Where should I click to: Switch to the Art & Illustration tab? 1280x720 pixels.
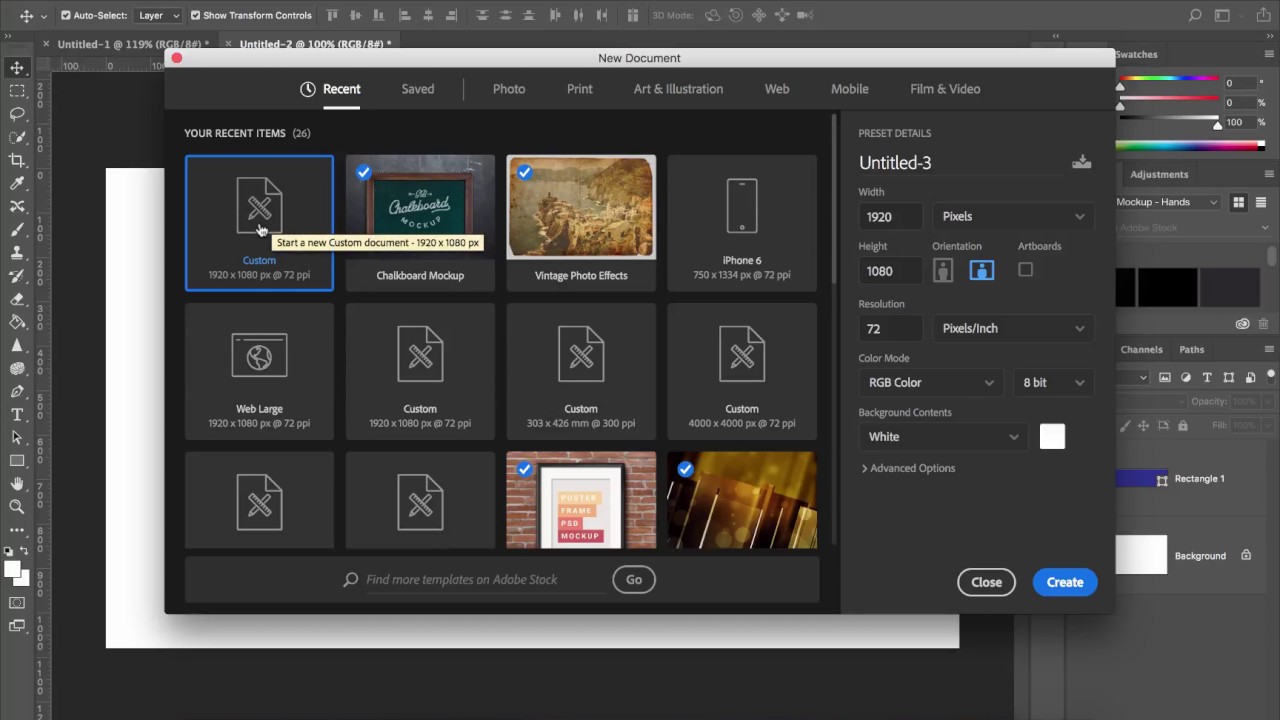coord(678,89)
